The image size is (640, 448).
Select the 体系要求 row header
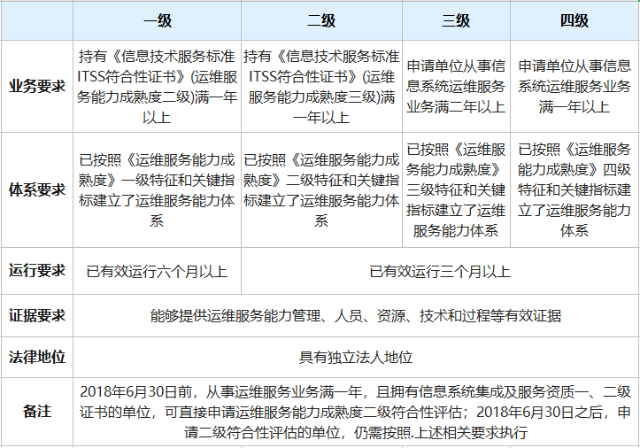(37, 189)
